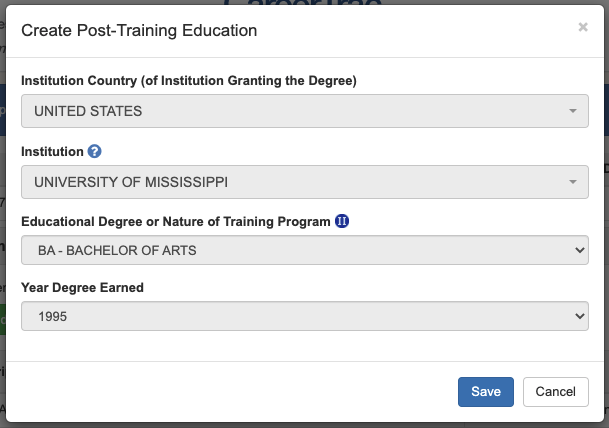The image size is (609, 428).
Task: Click the Create Post-Training Education dialog title
Action: tap(139, 31)
